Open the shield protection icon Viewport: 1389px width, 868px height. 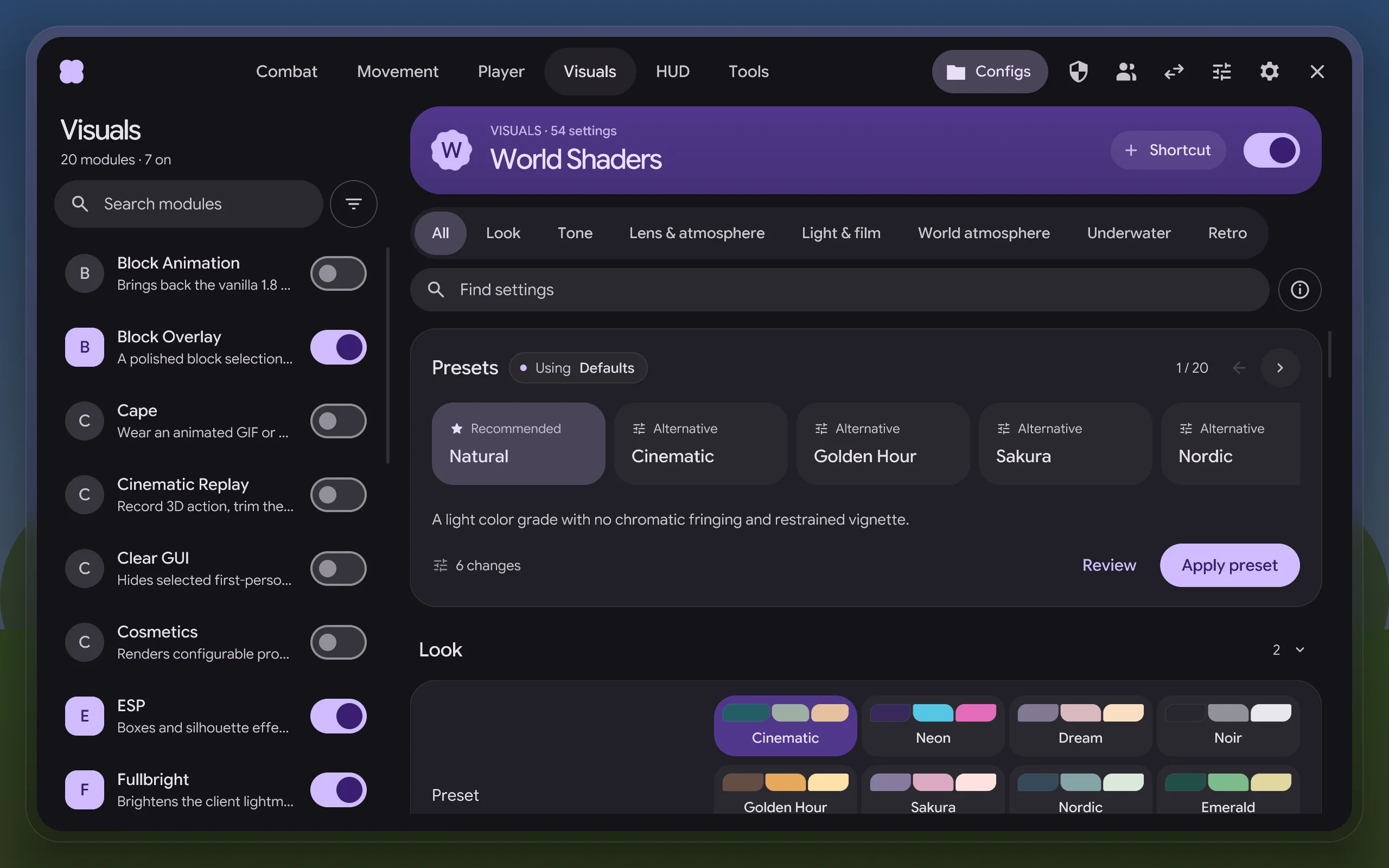click(x=1079, y=72)
